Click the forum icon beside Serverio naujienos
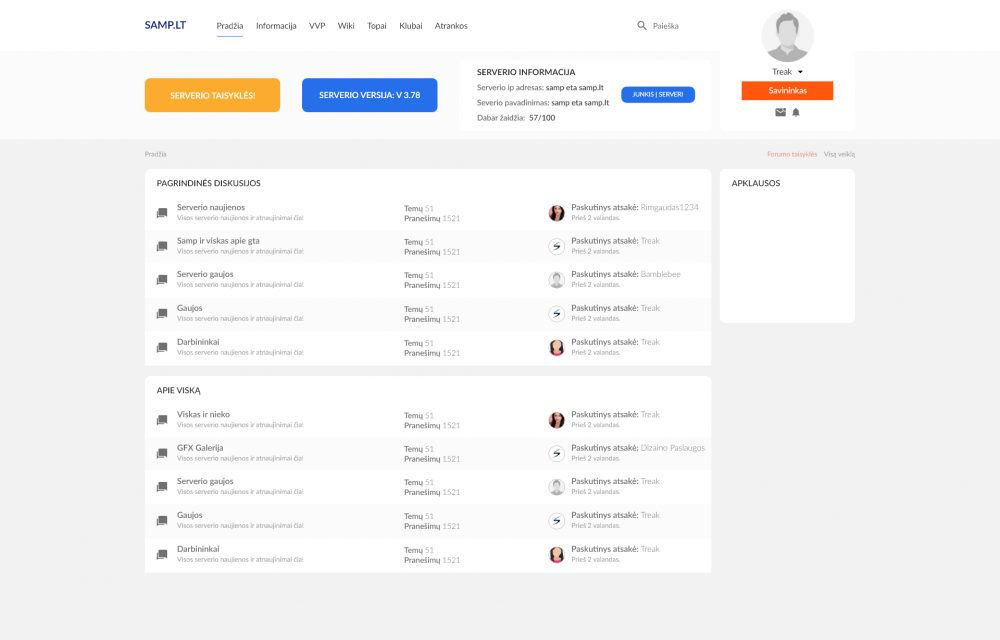This screenshot has height=640, width=1000. point(162,212)
